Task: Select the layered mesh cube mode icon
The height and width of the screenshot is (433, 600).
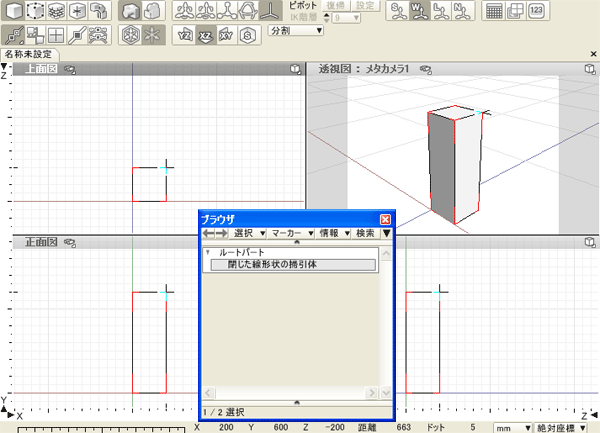Action: (56, 10)
